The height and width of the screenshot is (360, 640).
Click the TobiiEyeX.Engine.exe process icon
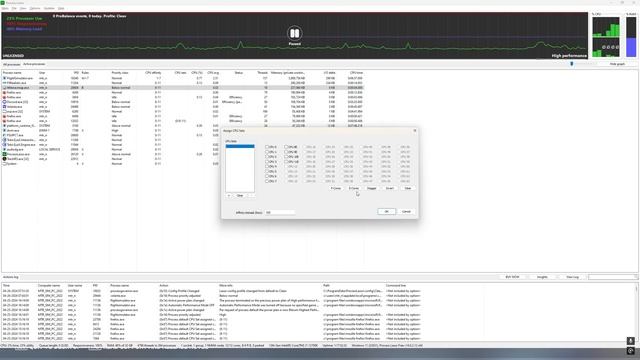4,144
